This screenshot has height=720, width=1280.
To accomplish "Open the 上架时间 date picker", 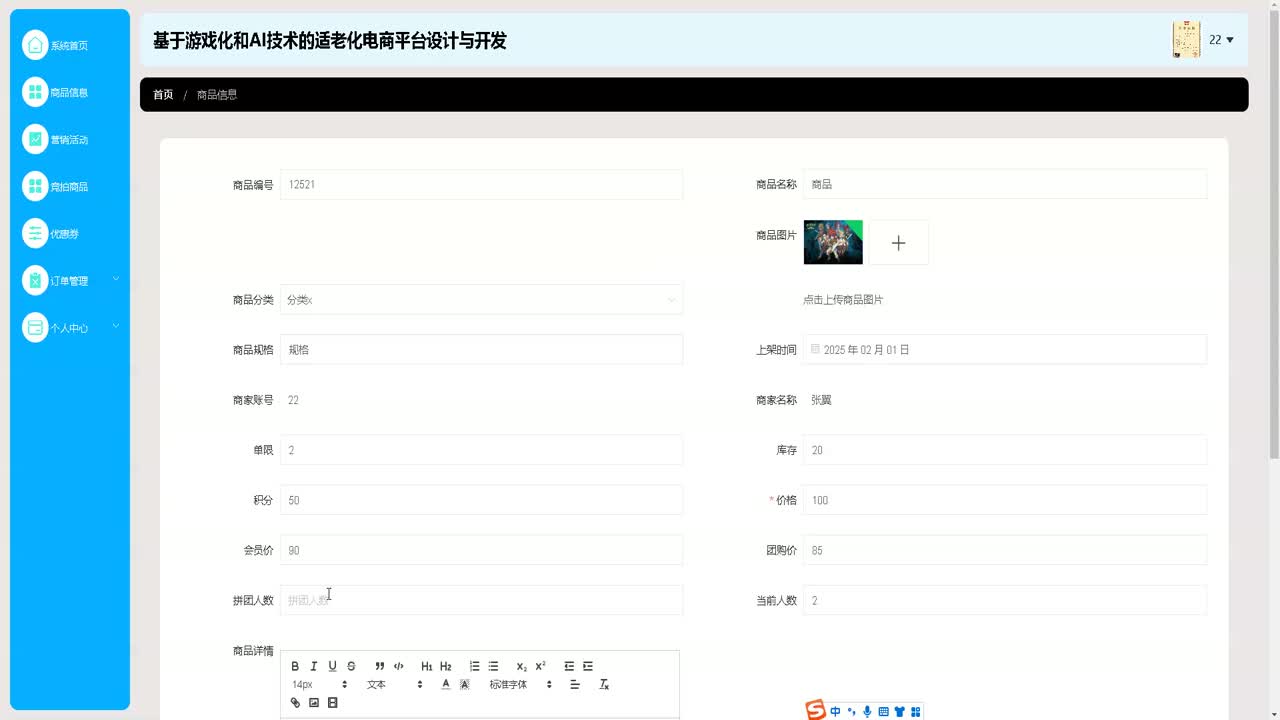I will (1005, 349).
